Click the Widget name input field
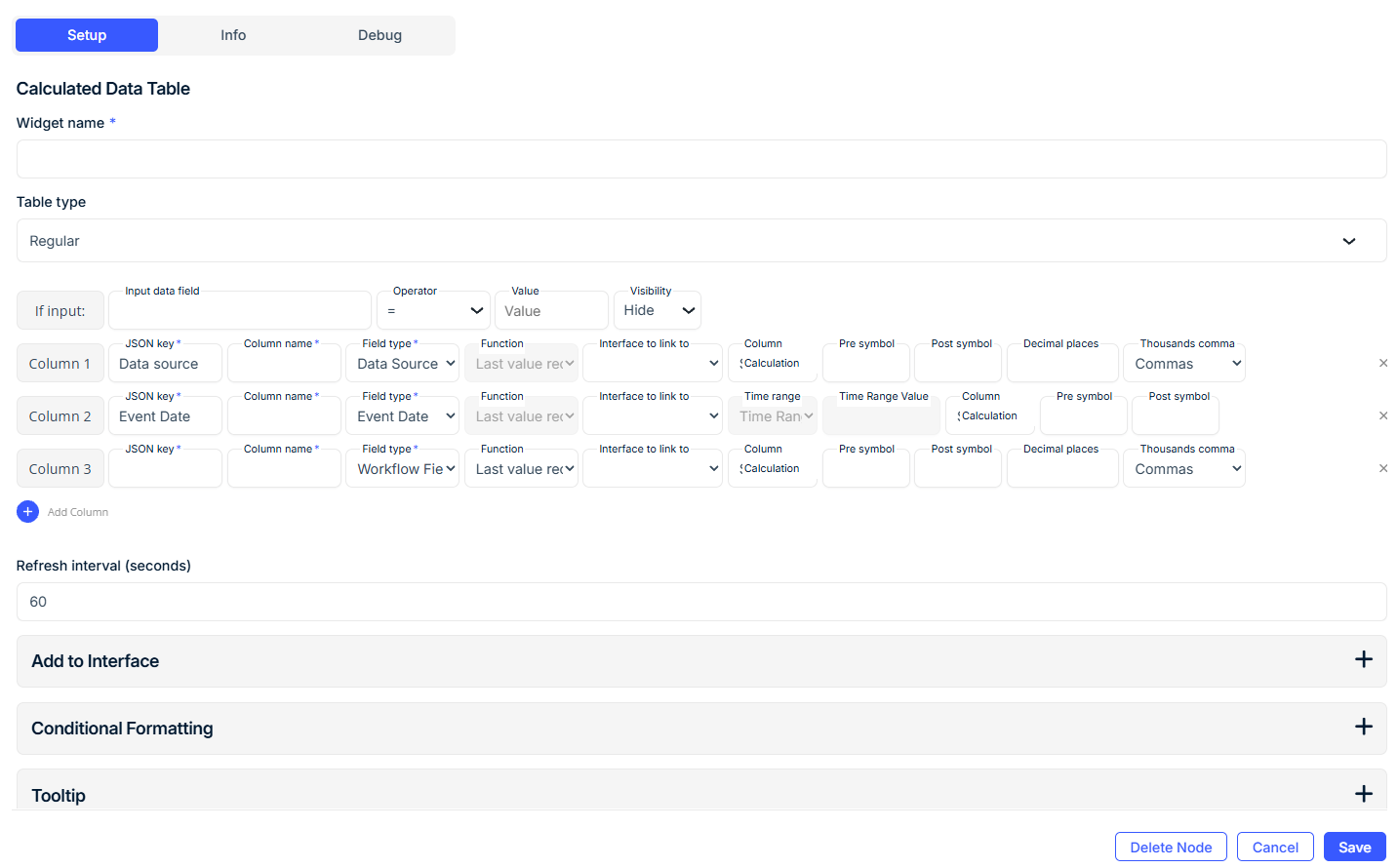 click(x=701, y=159)
